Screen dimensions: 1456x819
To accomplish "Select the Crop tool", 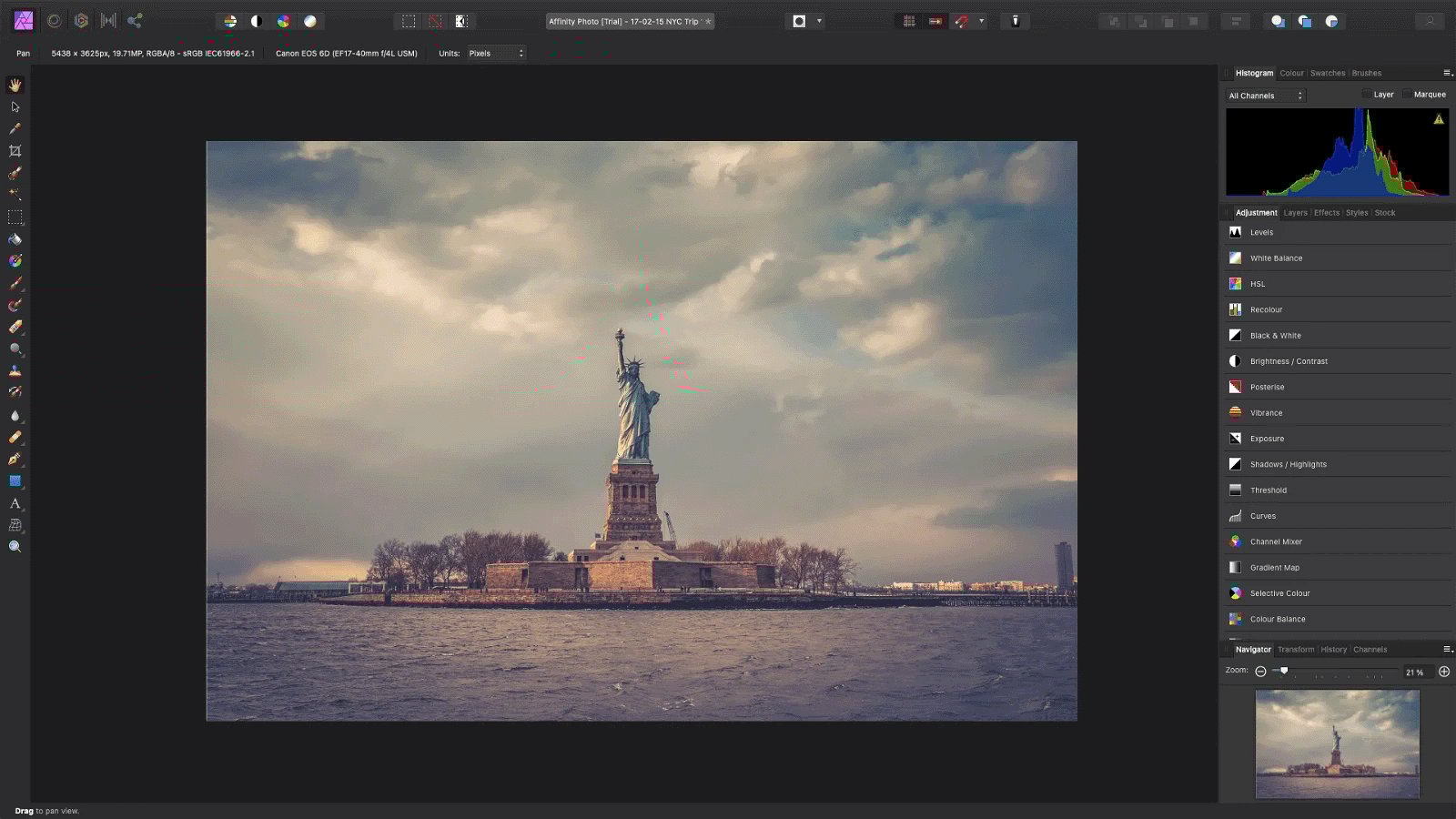I will tap(15, 150).
